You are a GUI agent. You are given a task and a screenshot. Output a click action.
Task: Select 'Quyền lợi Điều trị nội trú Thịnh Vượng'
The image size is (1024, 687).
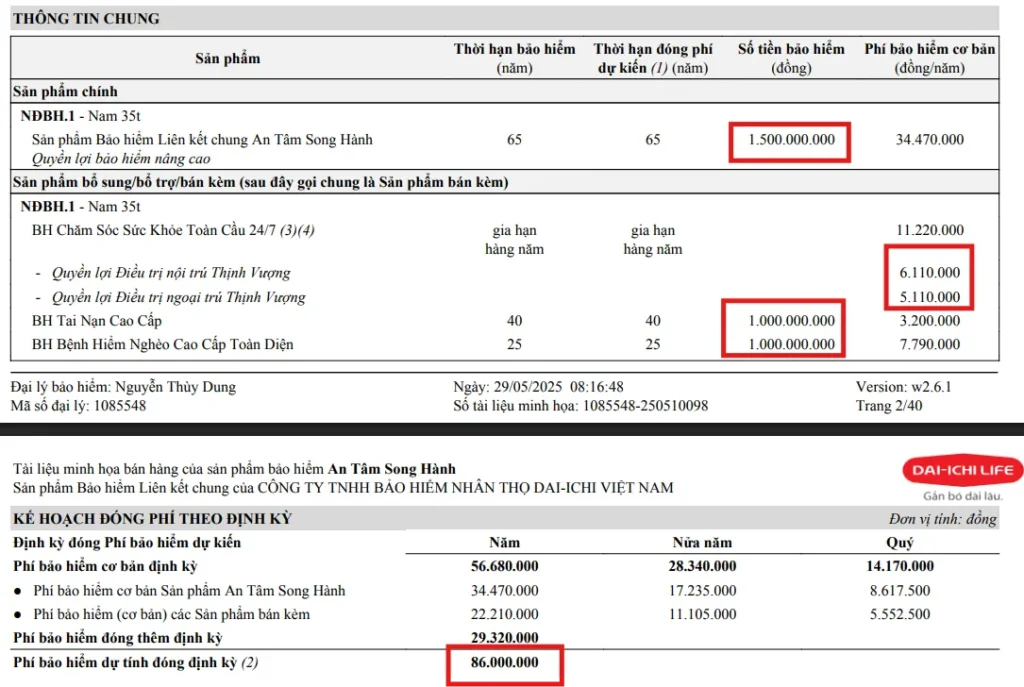pyautogui.click(x=171, y=273)
